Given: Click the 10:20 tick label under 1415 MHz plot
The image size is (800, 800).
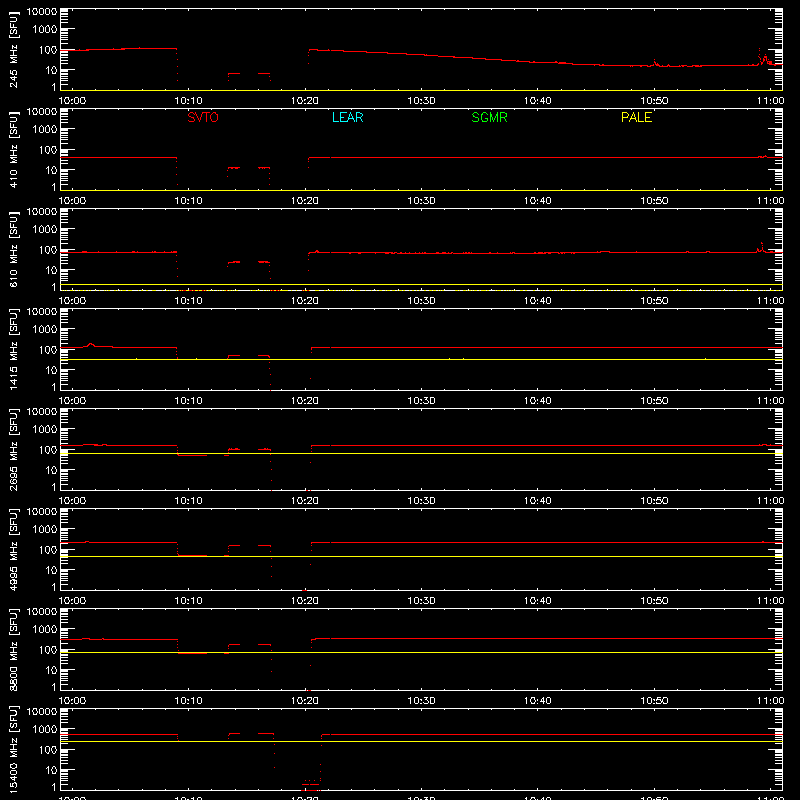Looking at the screenshot, I should pos(305,401).
